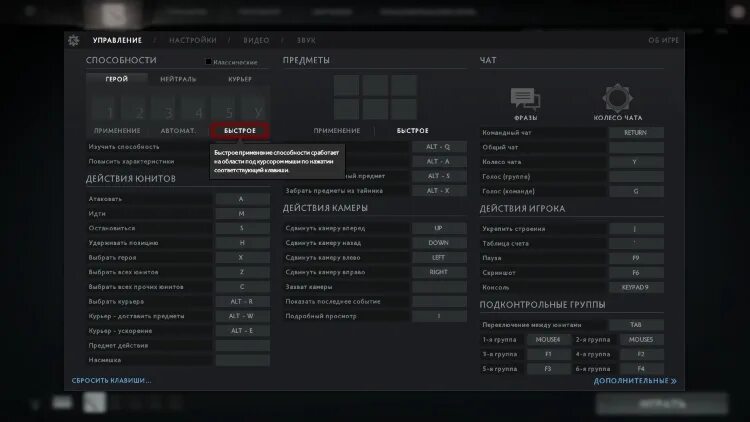
Task: Select the bottom-middle item slot
Action: (x=375, y=109)
